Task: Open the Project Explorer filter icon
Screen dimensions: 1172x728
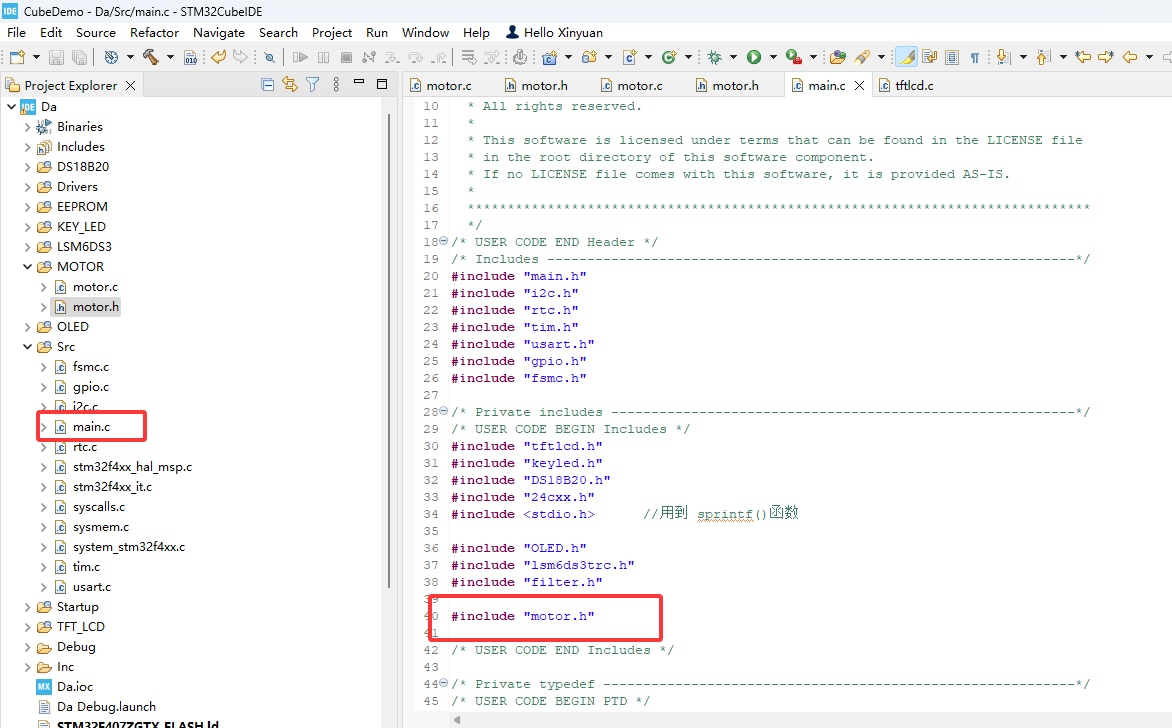Action: (312, 84)
